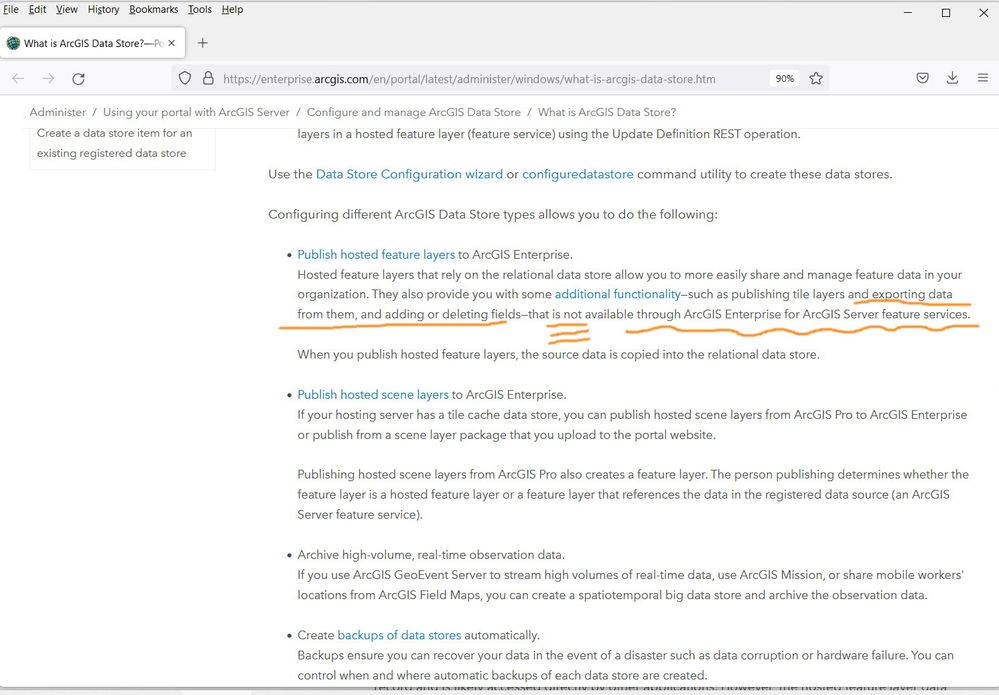
Task: Select the 'What is ArcGIS Data Store?' tab
Action: [x=93, y=43]
